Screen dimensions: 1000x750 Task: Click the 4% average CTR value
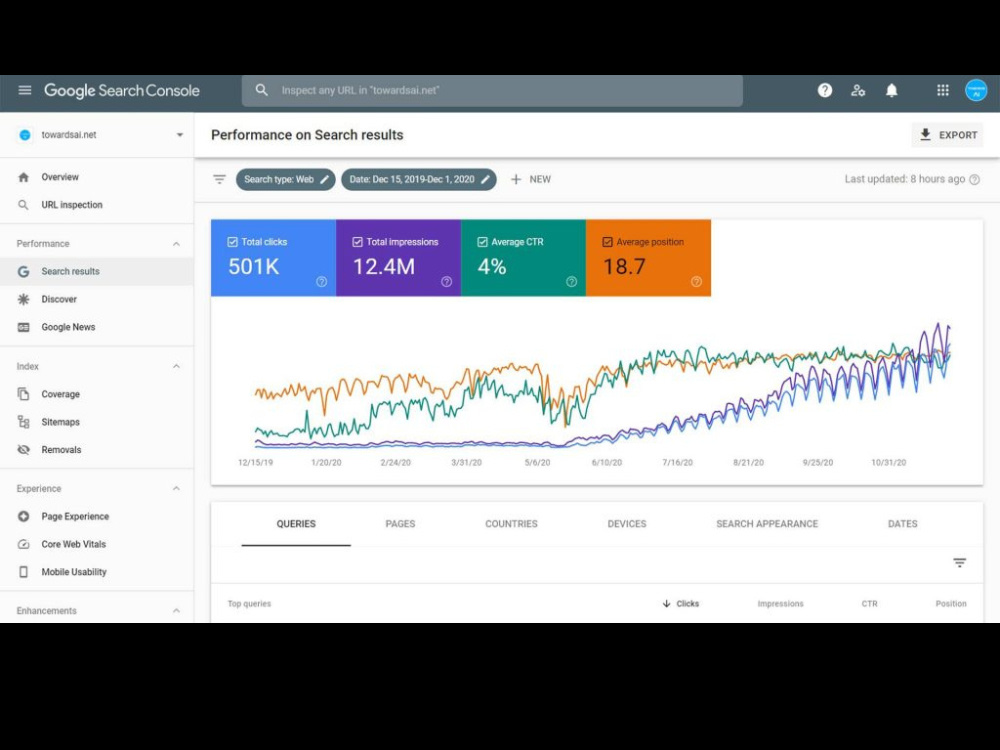click(492, 267)
